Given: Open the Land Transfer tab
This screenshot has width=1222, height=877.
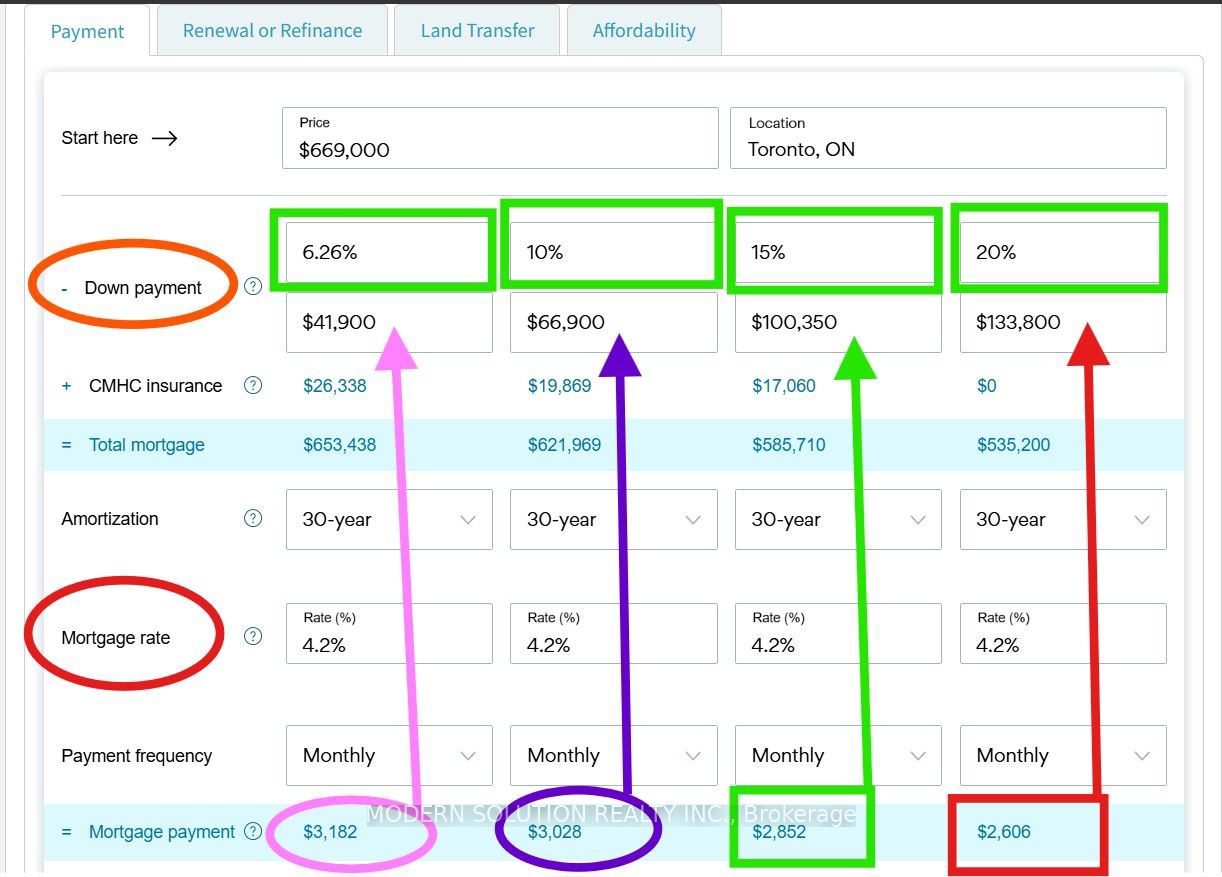Looking at the screenshot, I should coord(477,30).
